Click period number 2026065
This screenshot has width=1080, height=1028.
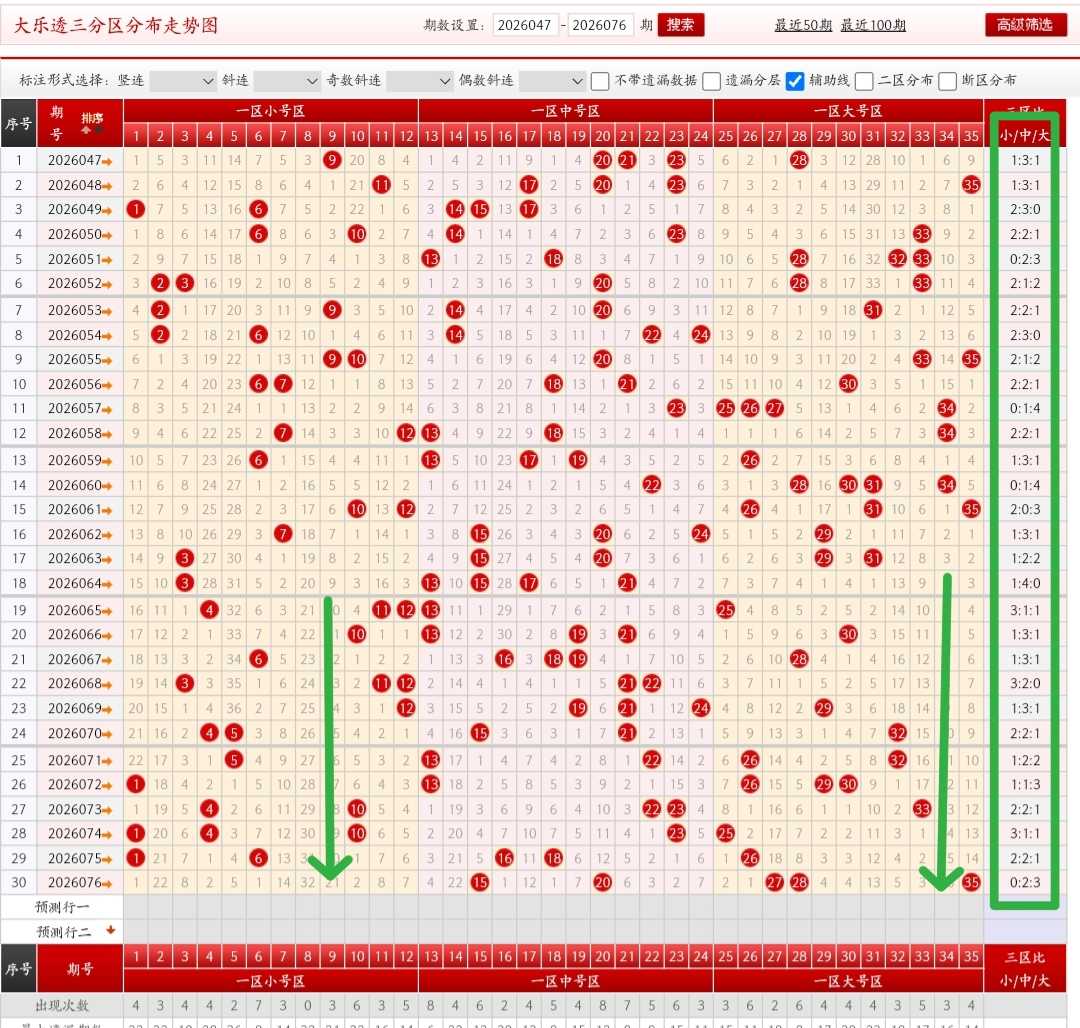pos(74,611)
